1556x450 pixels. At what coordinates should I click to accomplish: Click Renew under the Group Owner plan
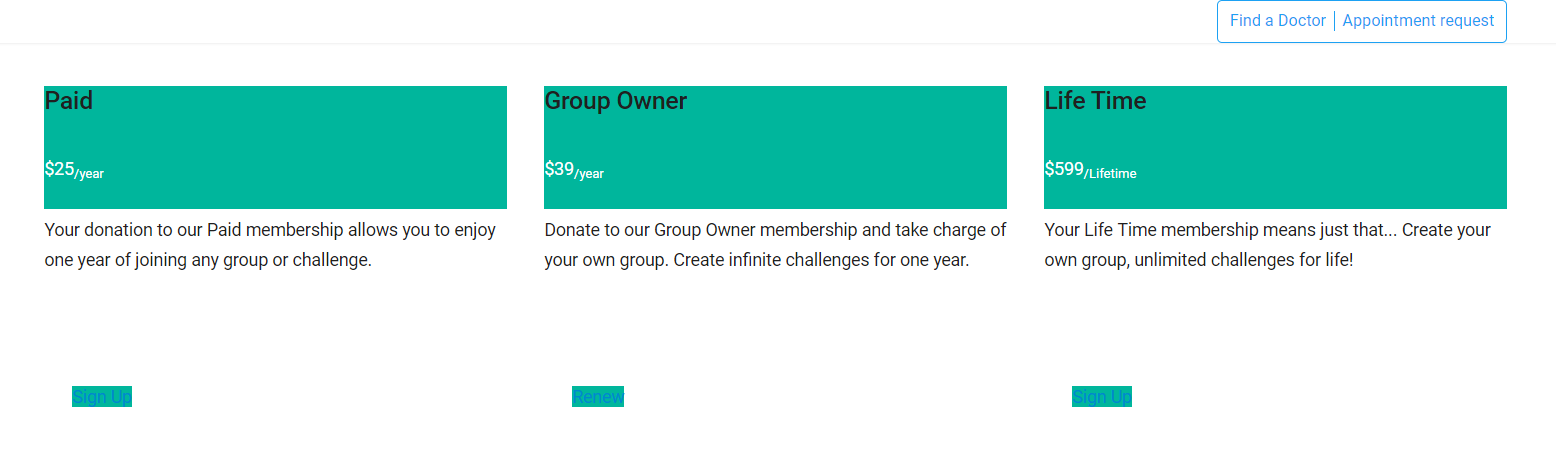pos(598,397)
